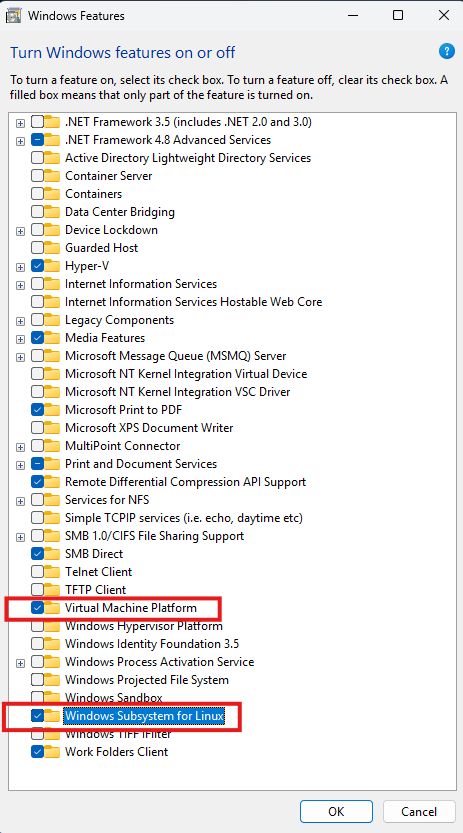Enable the Windows Sandbox checkbox
463x833 pixels.
pos(37,698)
